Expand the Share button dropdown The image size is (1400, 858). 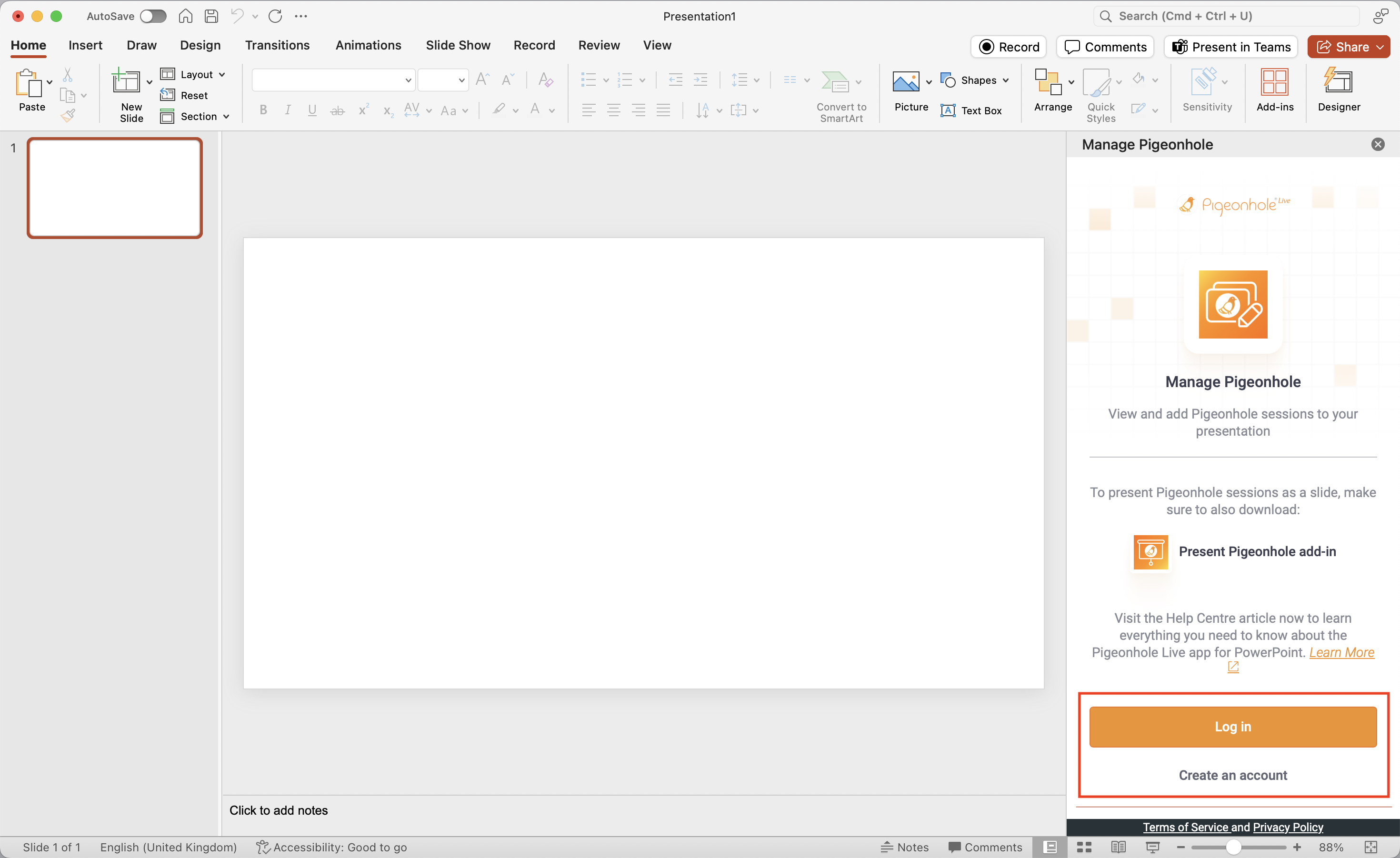[1380, 47]
